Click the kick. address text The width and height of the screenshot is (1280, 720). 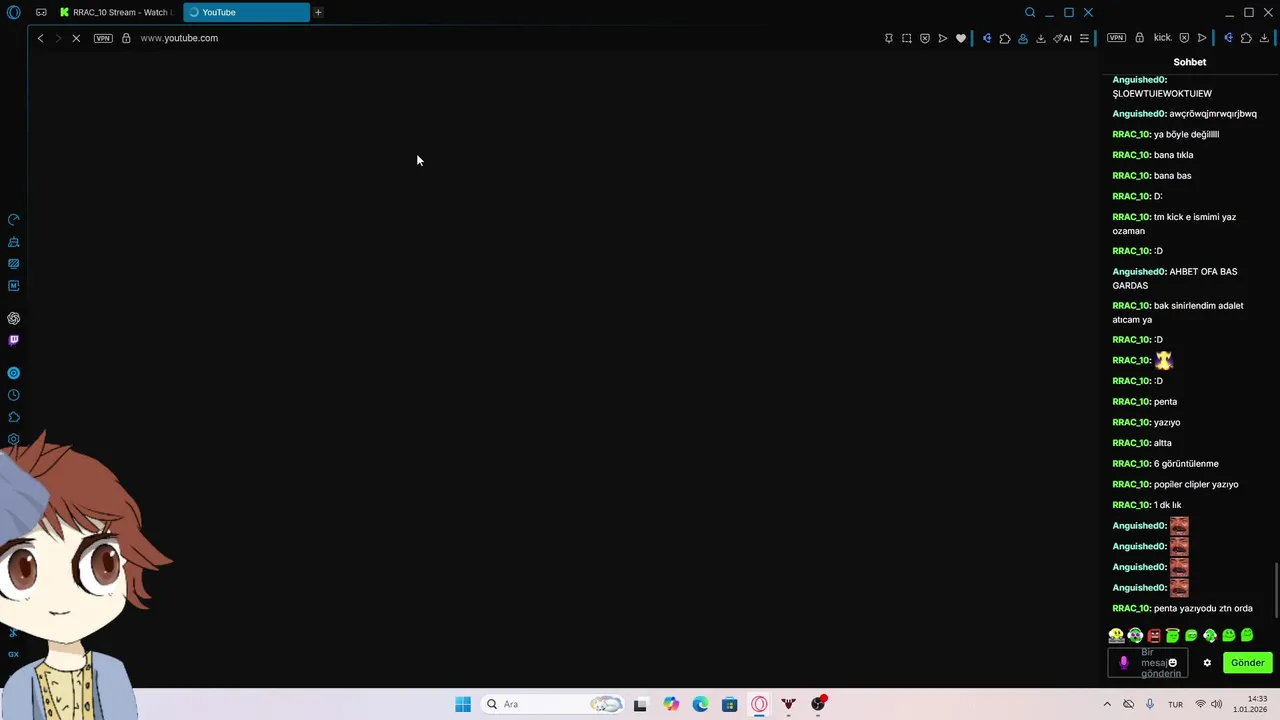pyautogui.click(x=1163, y=38)
